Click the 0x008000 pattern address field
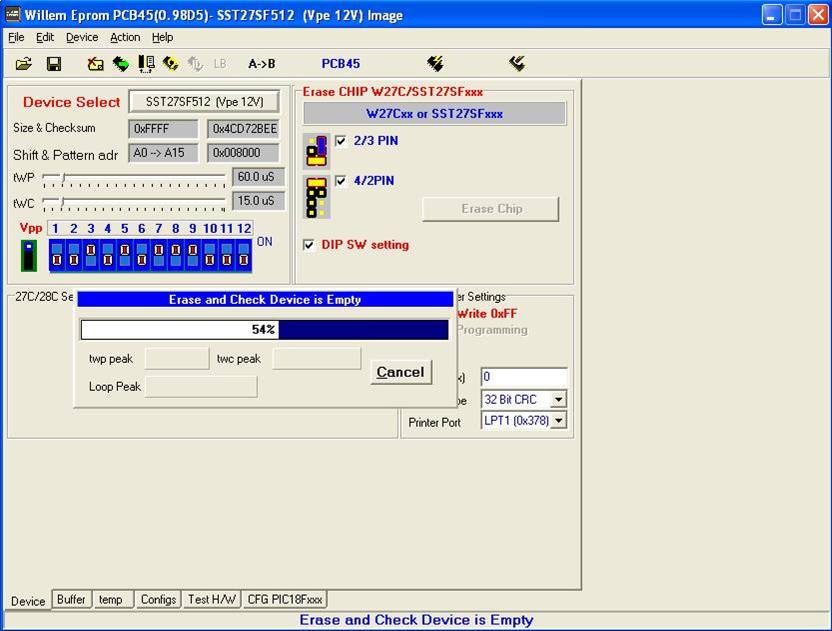Image resolution: width=832 pixels, height=631 pixels. coord(244,153)
